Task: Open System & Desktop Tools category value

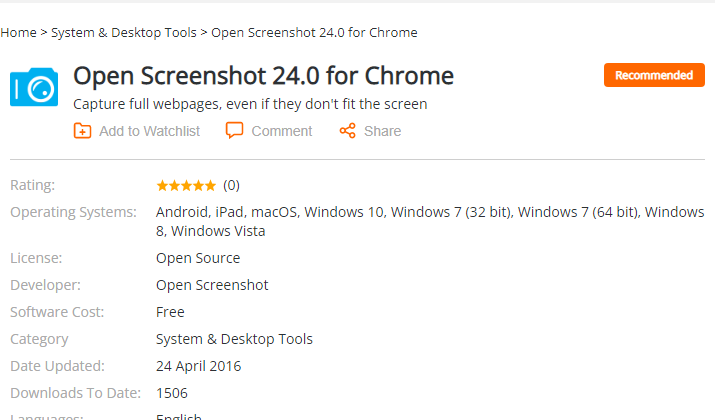Action: [234, 339]
